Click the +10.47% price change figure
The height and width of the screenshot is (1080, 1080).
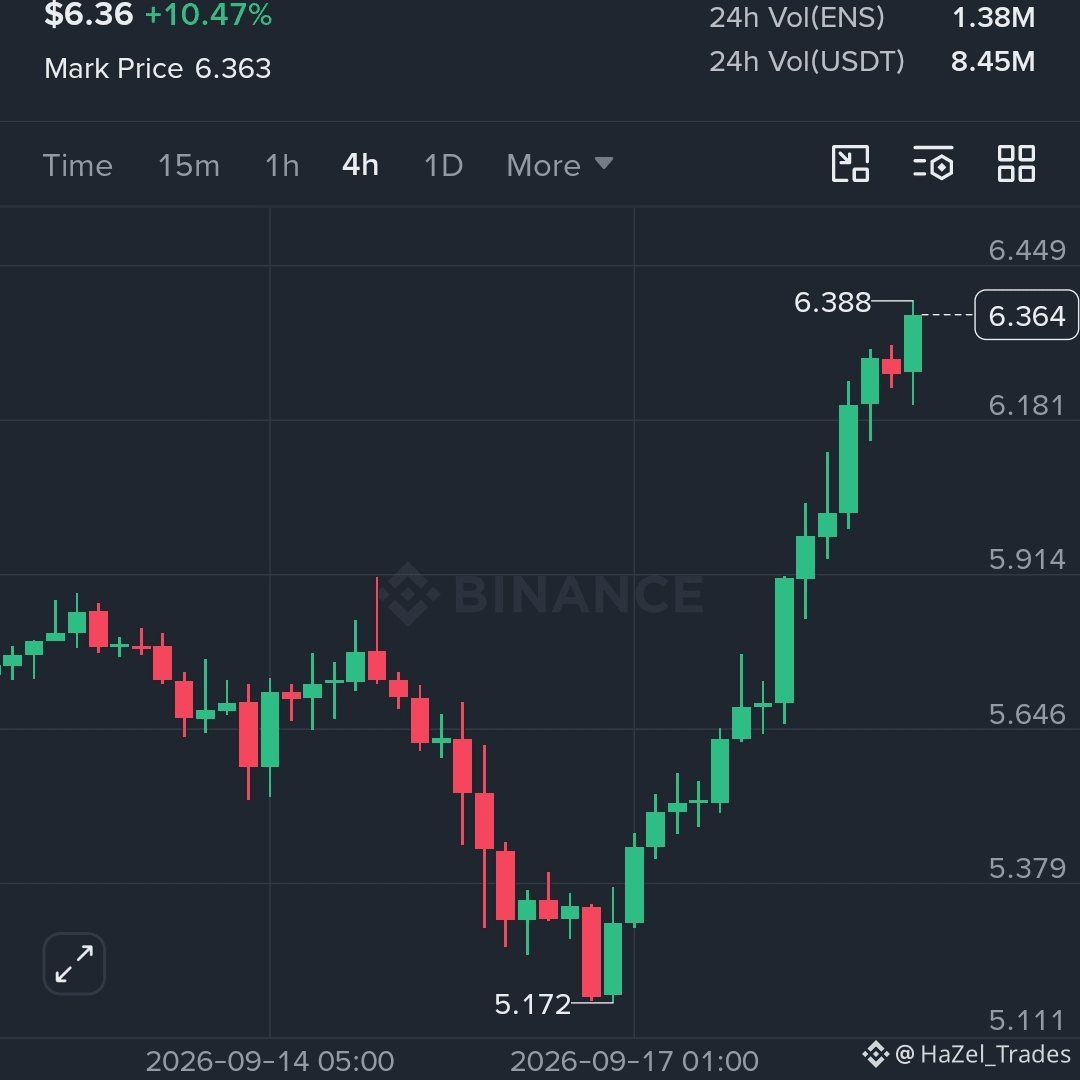pyautogui.click(x=209, y=15)
